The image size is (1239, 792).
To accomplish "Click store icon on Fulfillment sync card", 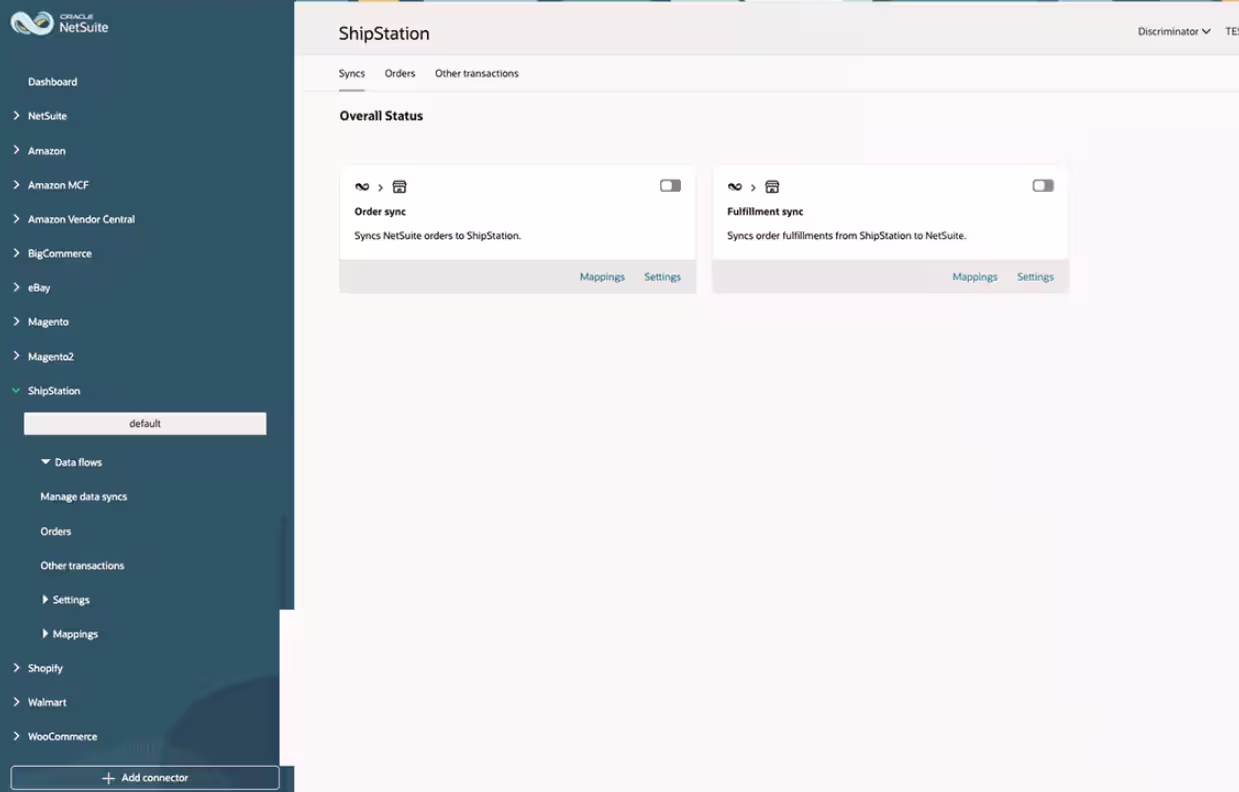I will [x=772, y=187].
